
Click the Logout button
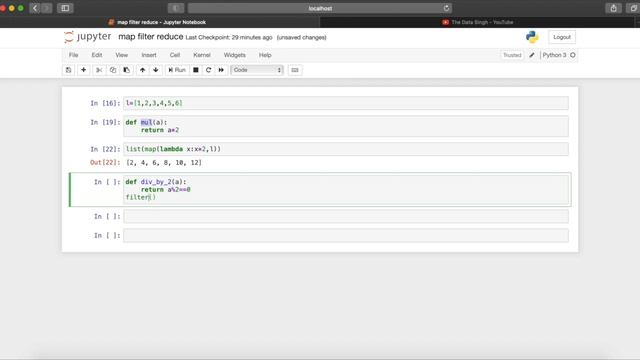point(562,37)
